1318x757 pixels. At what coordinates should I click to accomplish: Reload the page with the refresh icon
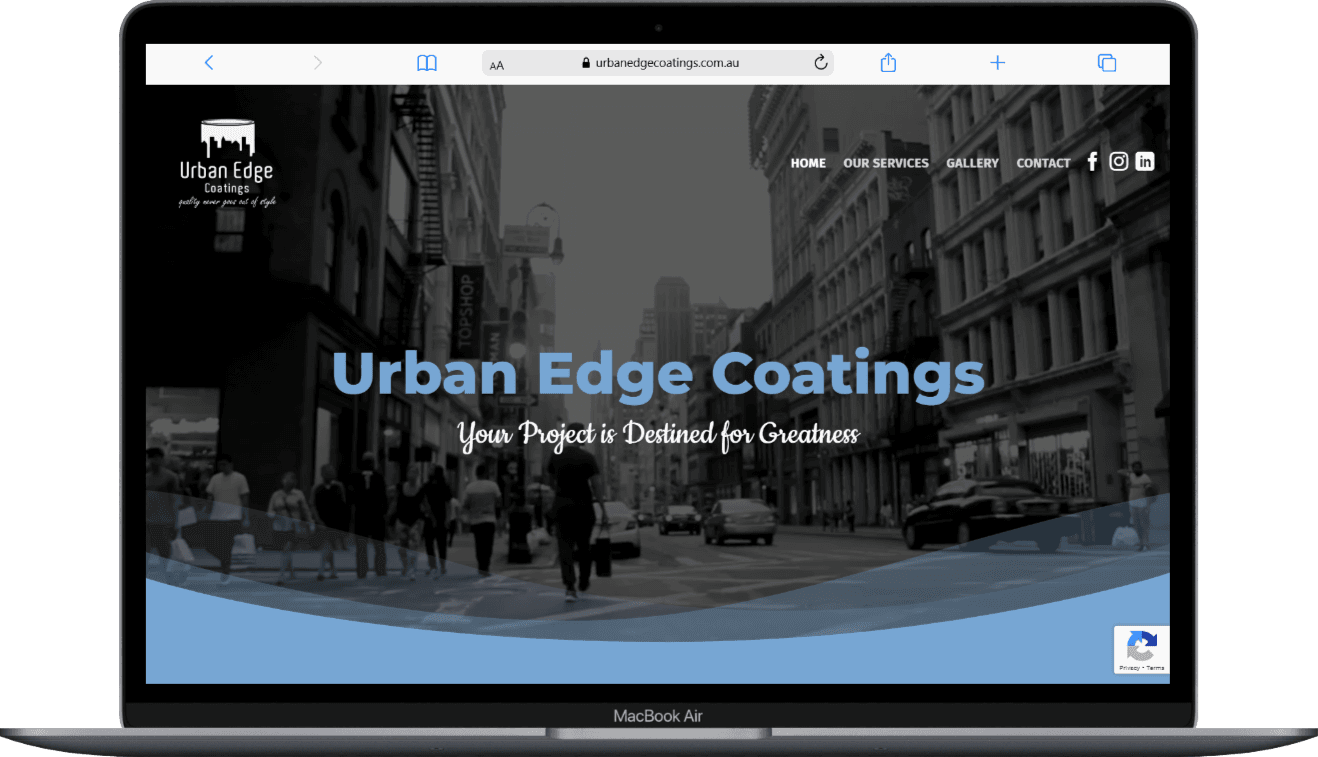click(820, 62)
